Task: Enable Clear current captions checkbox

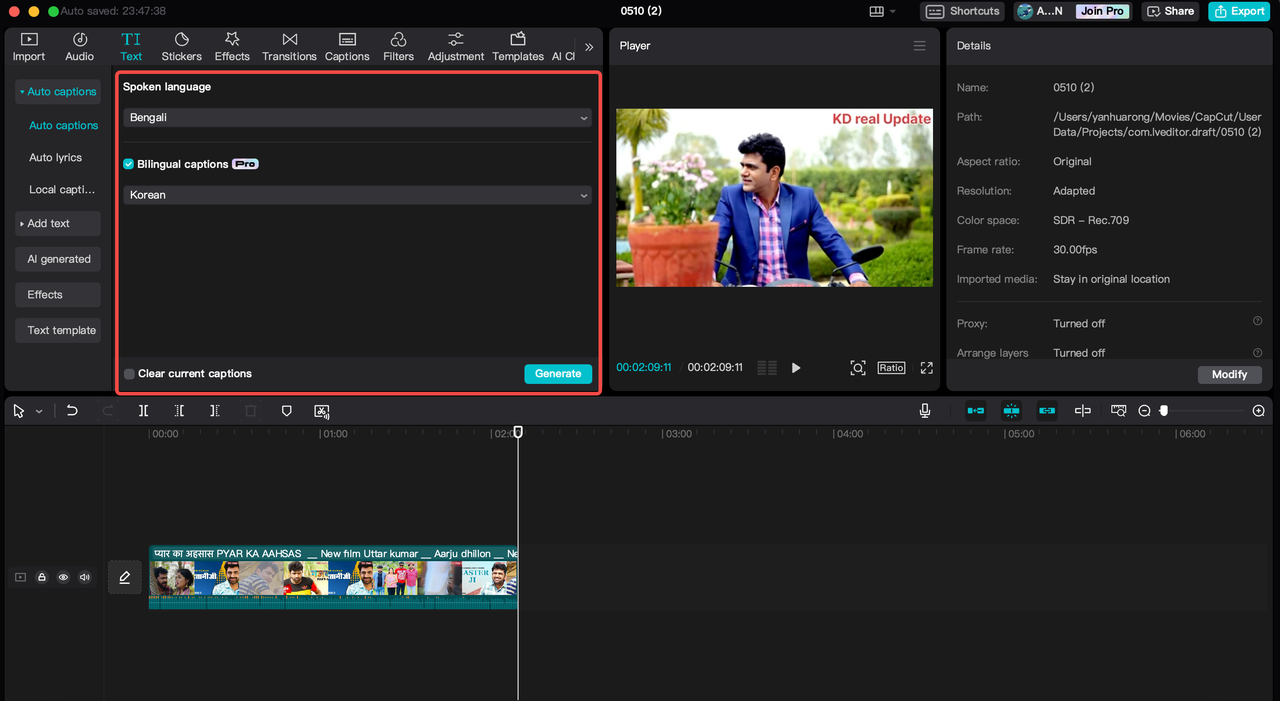Action: point(129,374)
